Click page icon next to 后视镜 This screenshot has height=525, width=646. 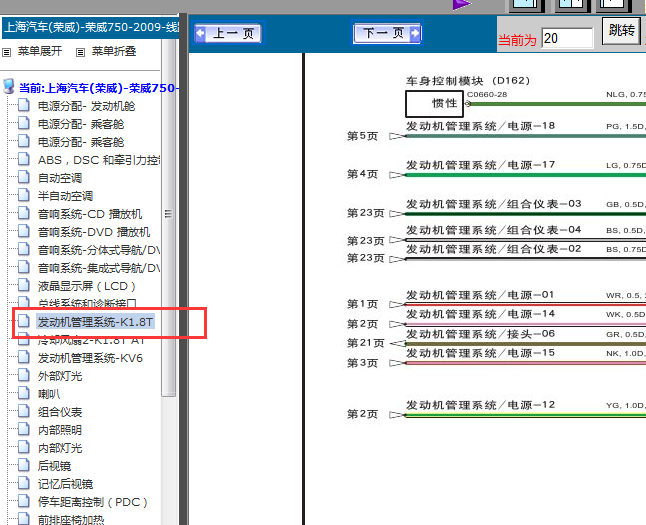tap(23, 465)
